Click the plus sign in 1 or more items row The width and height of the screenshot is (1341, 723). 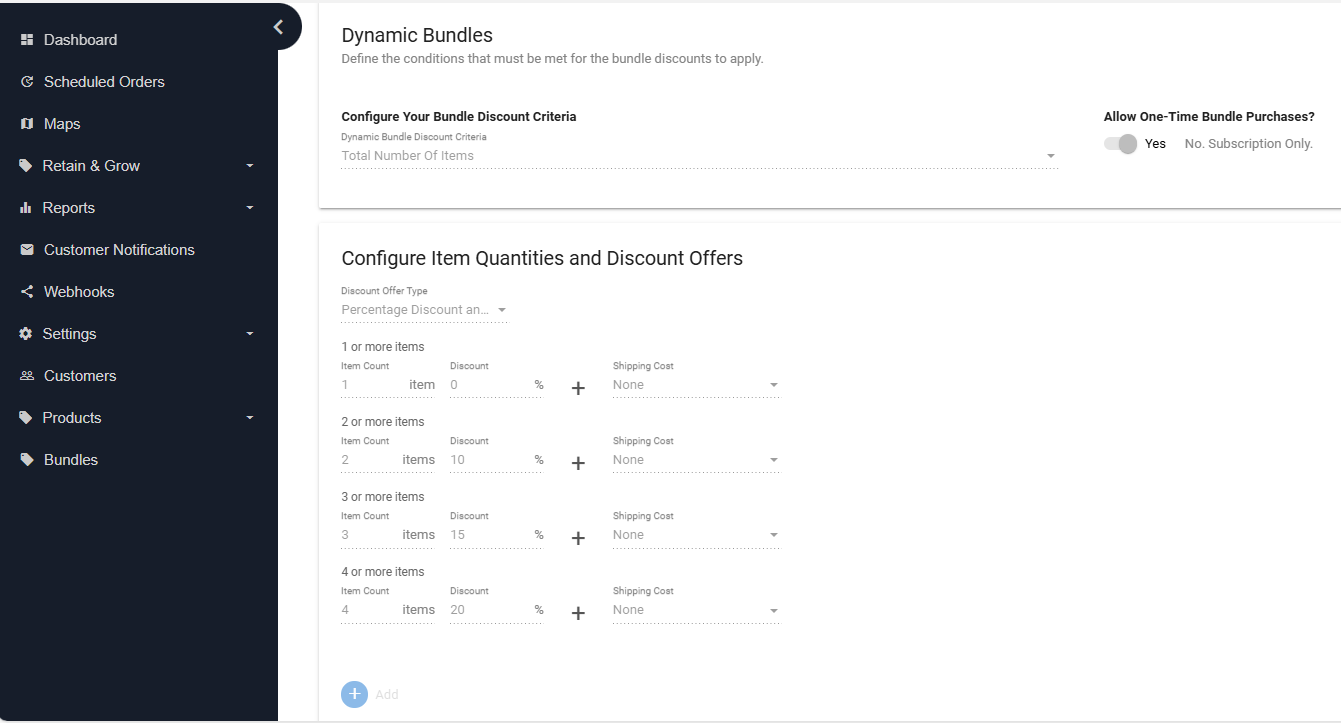[x=578, y=388]
